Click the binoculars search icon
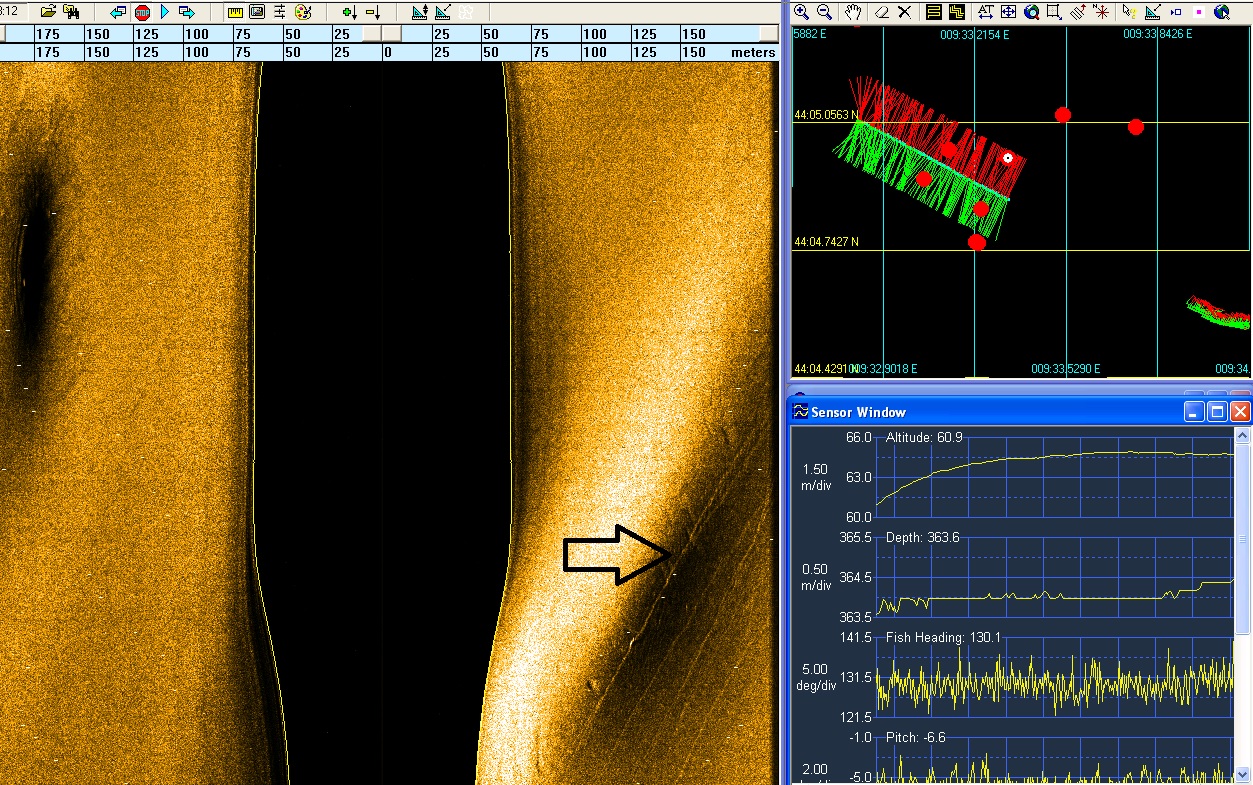This screenshot has width=1253, height=785. 71,12
